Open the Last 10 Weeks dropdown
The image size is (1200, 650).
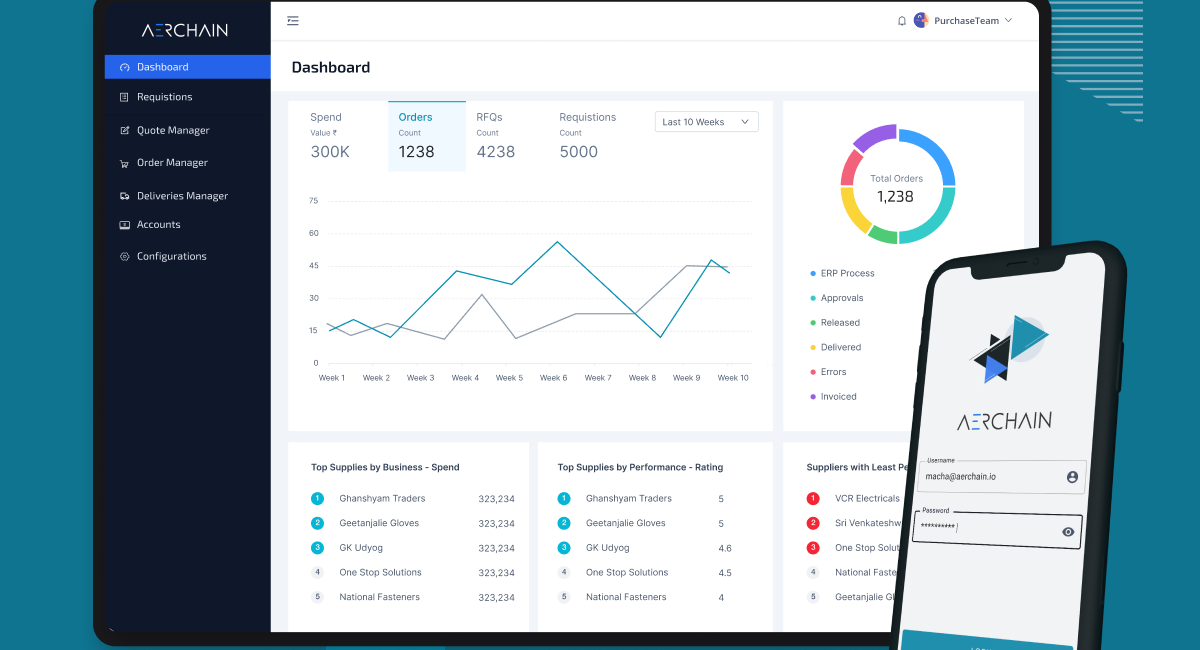tap(706, 122)
